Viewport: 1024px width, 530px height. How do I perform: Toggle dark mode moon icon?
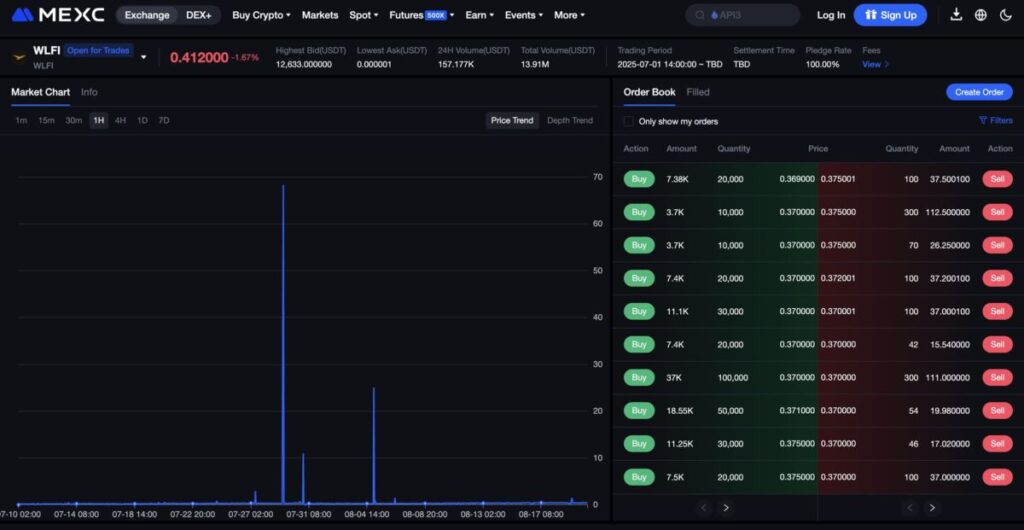(1006, 15)
